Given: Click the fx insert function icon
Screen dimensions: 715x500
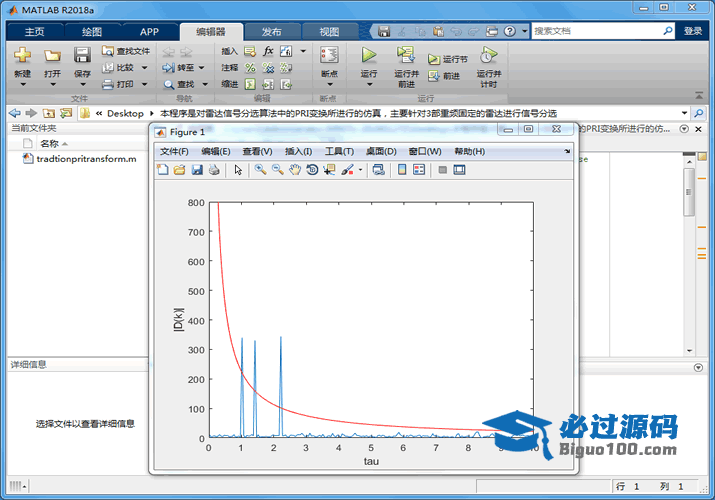Looking at the screenshot, I should [268, 51].
